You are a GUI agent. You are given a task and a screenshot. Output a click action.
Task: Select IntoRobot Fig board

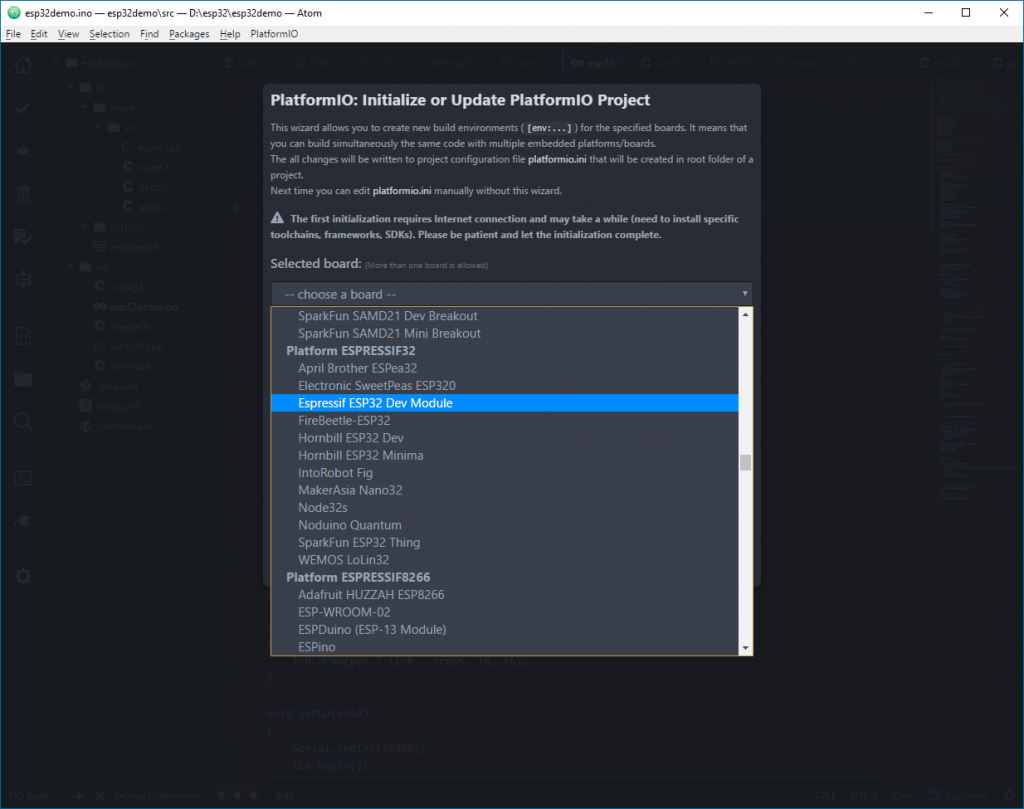click(x=505, y=473)
